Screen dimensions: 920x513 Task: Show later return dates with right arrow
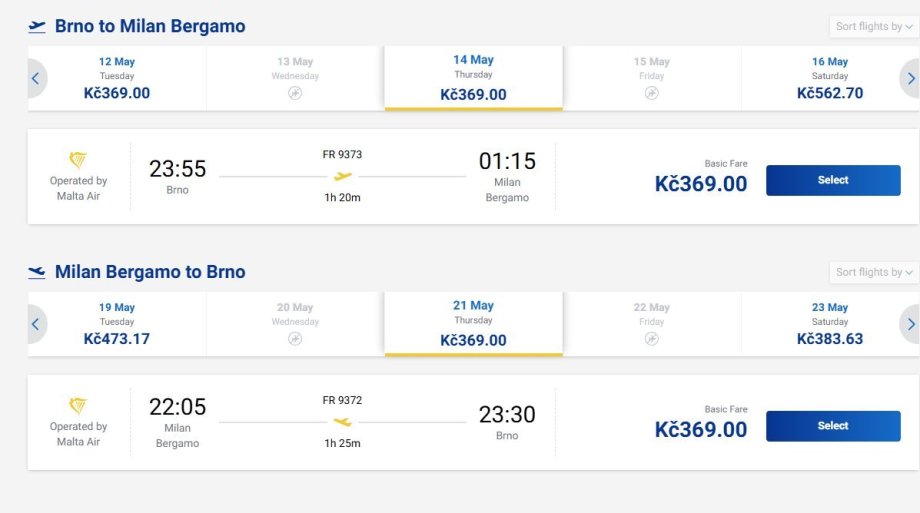tap(909, 324)
